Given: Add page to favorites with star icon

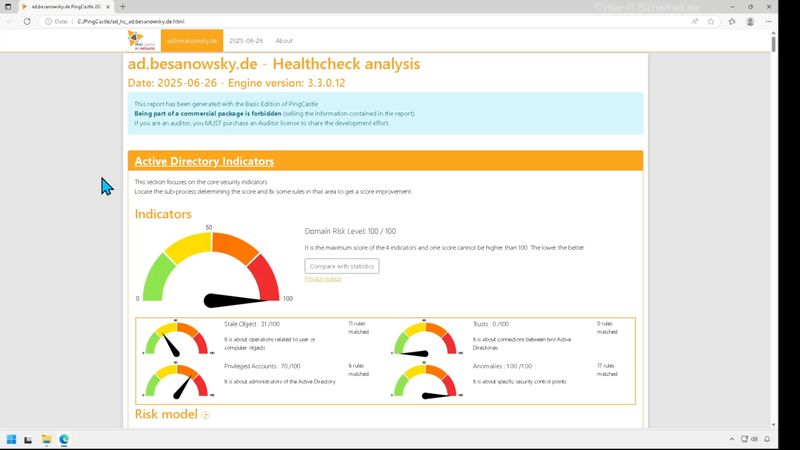Looking at the screenshot, I should click(x=711, y=21).
